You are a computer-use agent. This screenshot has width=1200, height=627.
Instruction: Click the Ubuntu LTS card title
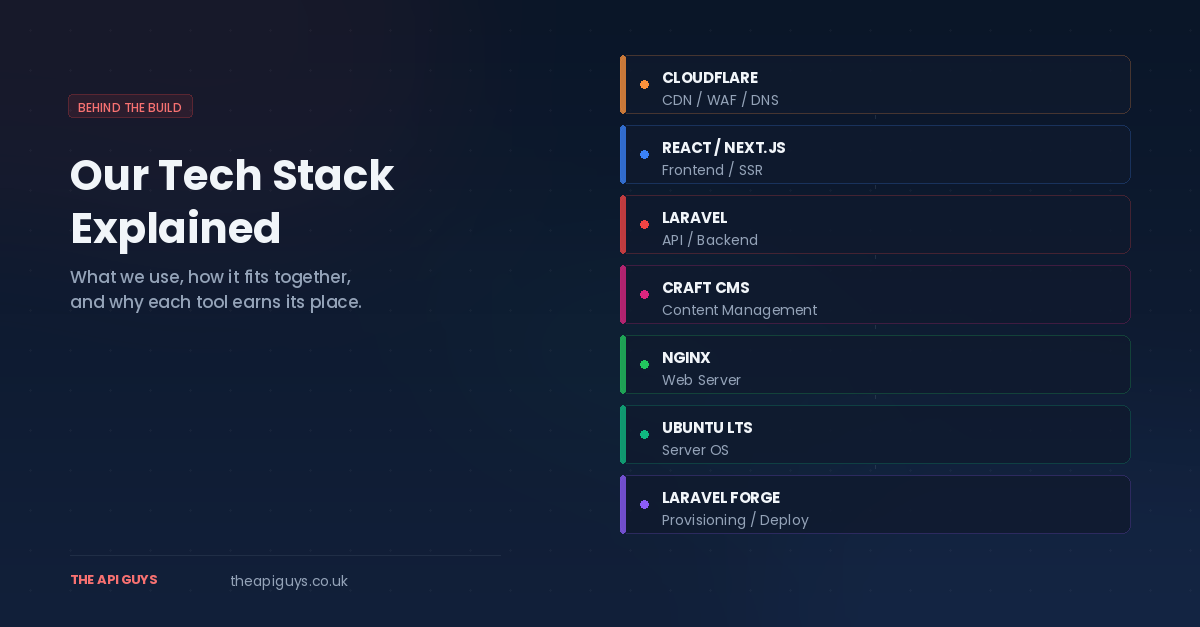(x=707, y=428)
